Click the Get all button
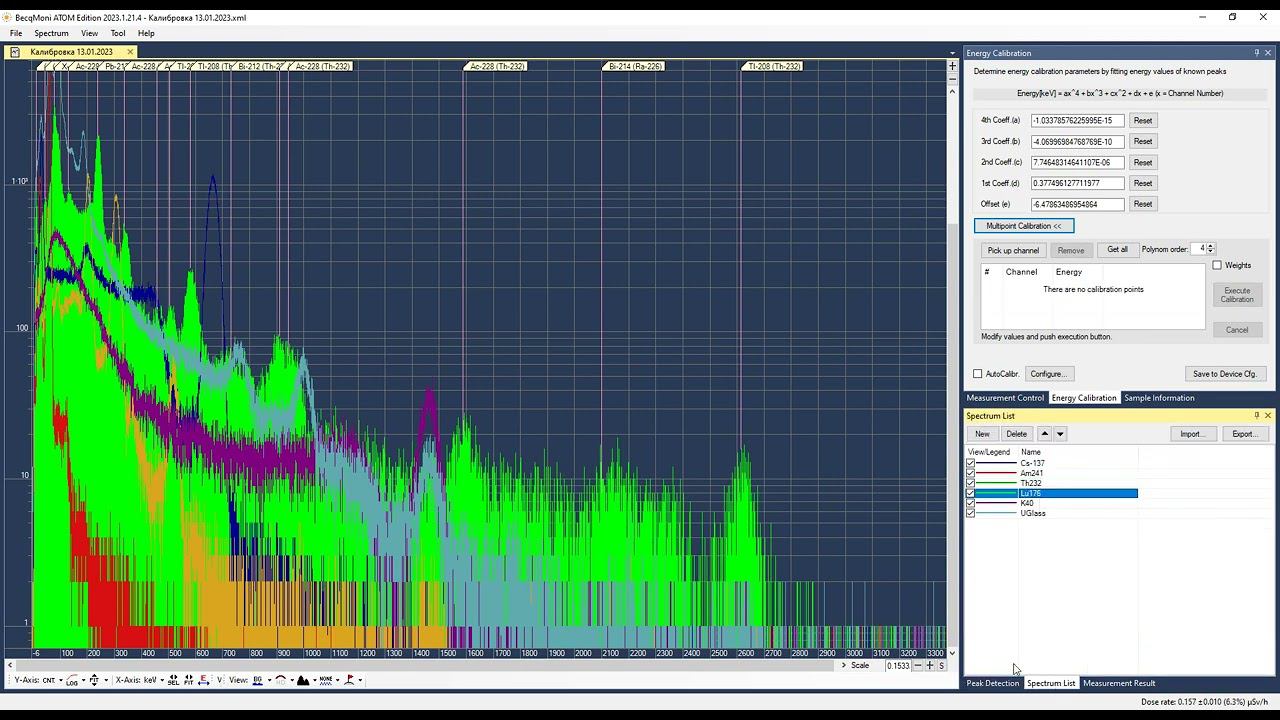 tap(1117, 250)
